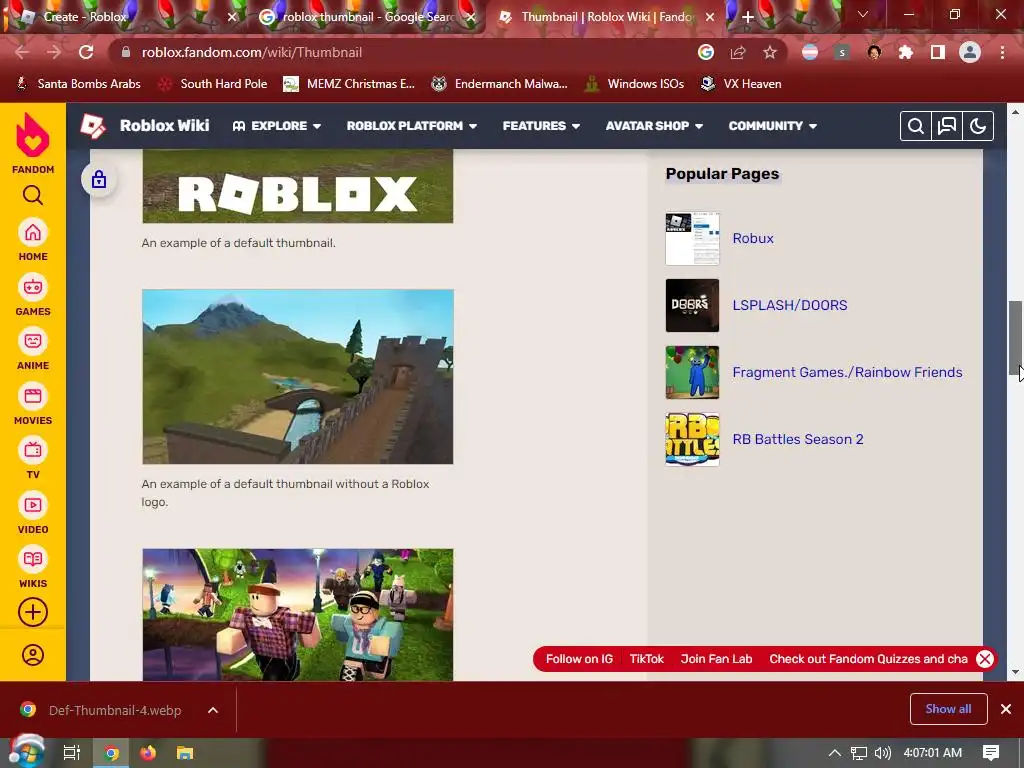Image resolution: width=1024 pixels, height=768 pixels.
Task: Switch to Create - Roblox tab
Action: point(124,17)
